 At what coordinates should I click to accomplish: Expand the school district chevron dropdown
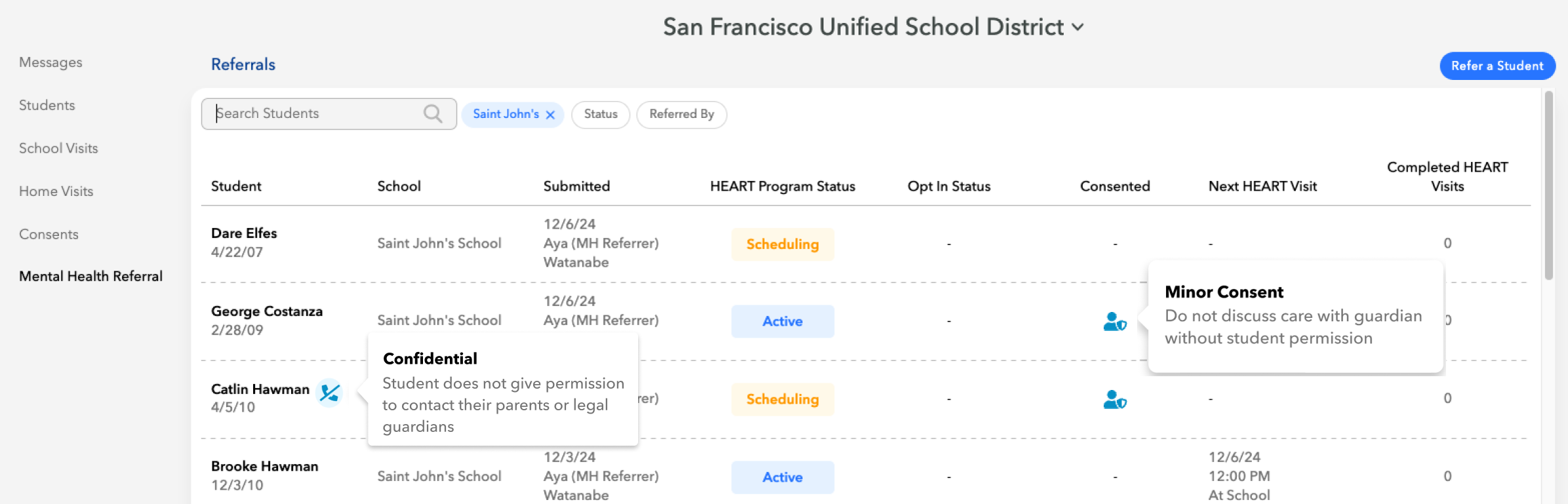(1077, 28)
